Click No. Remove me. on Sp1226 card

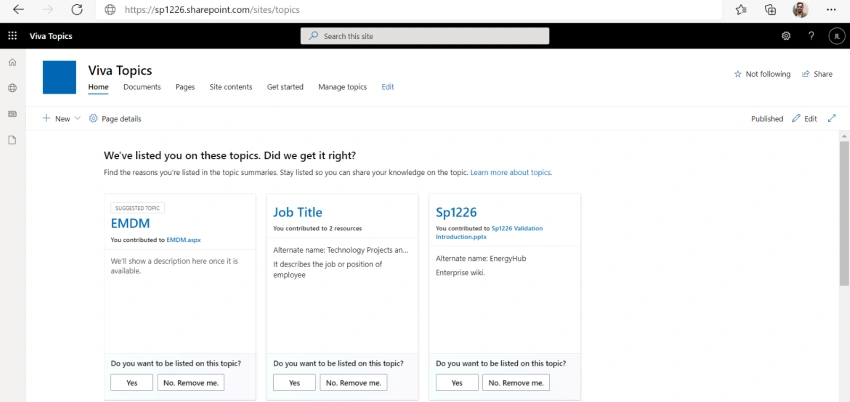point(516,382)
